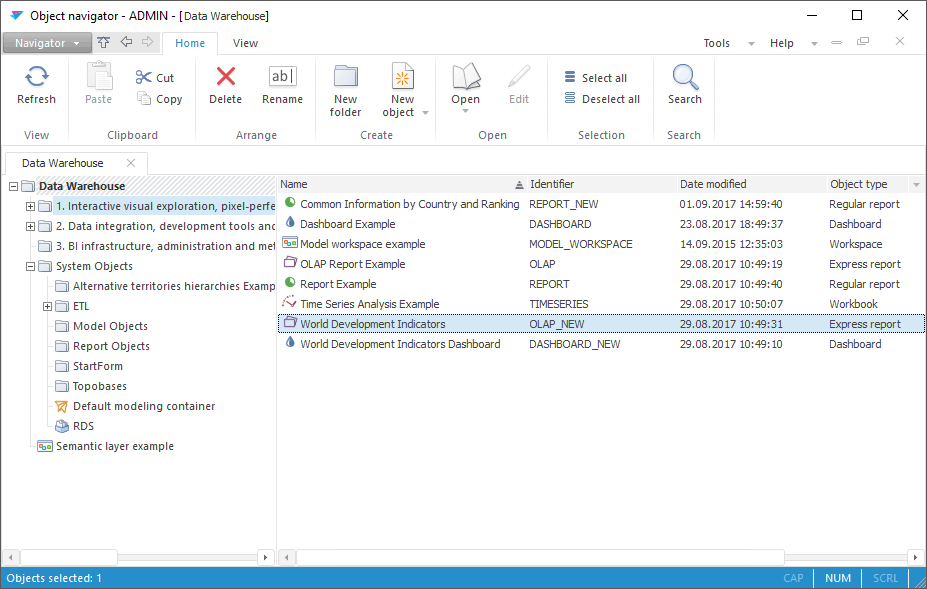This screenshot has width=927, height=589.
Task: Switch to the View ribbon tab
Action: 245,43
